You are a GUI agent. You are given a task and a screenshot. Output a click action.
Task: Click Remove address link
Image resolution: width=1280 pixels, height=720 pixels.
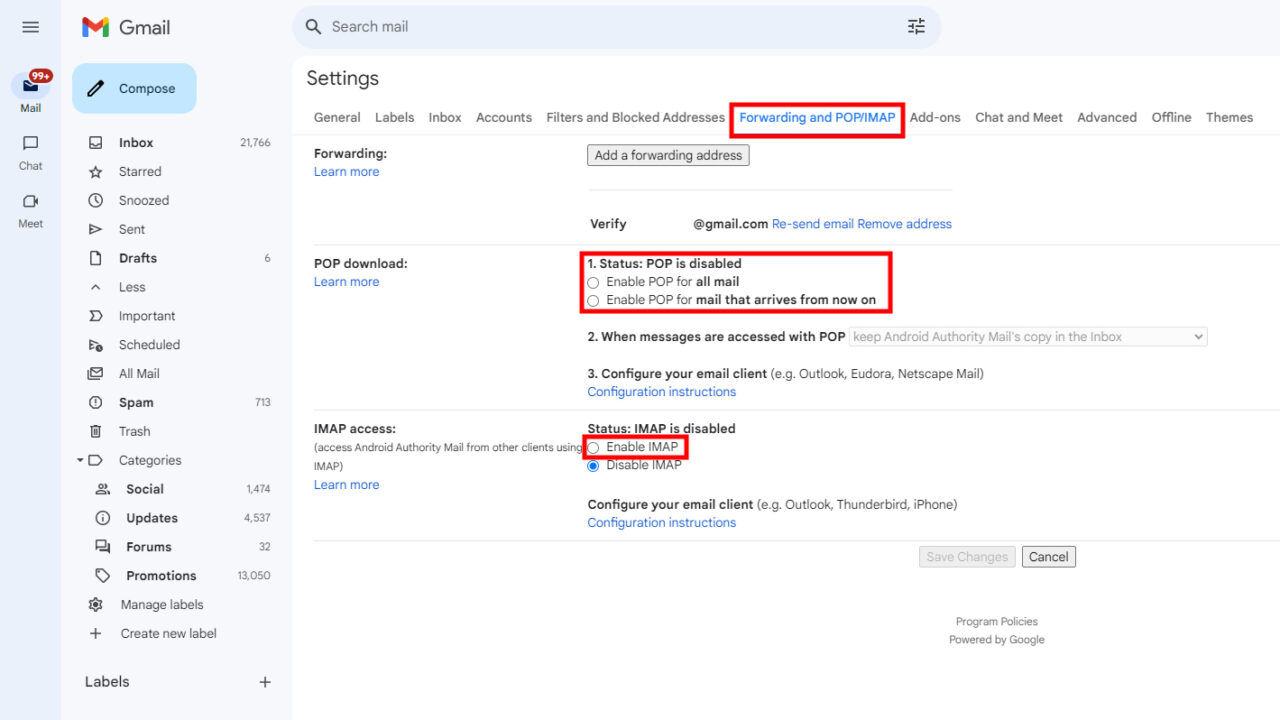point(905,224)
